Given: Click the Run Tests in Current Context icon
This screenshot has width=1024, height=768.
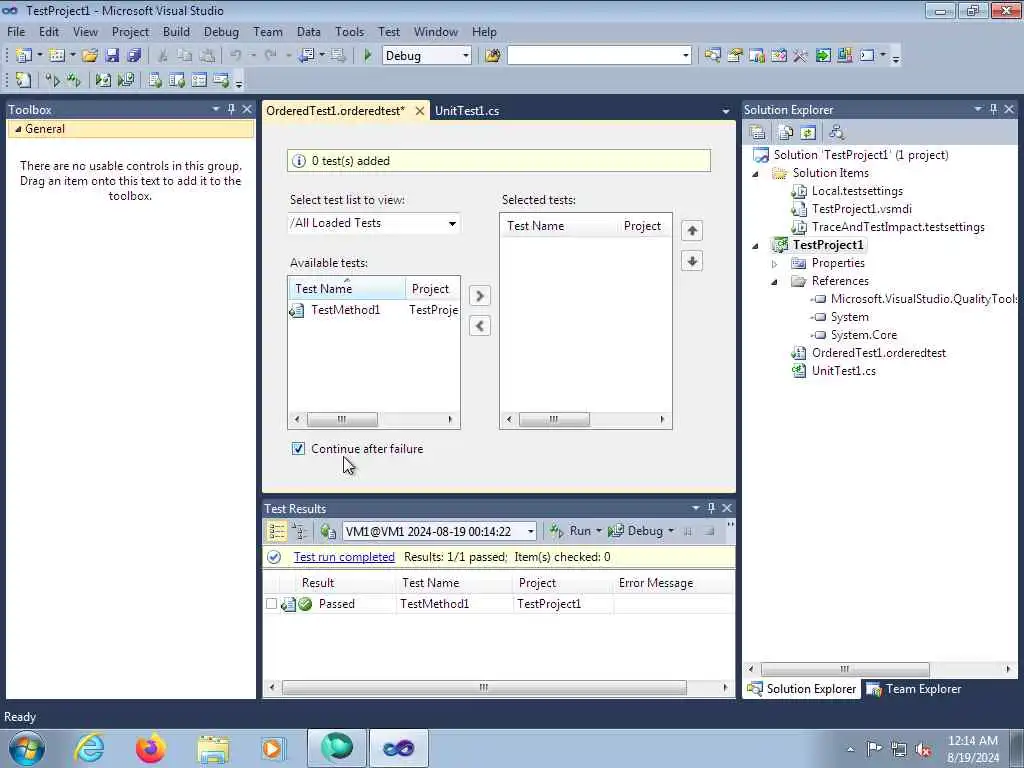Looking at the screenshot, I should coord(52,80).
